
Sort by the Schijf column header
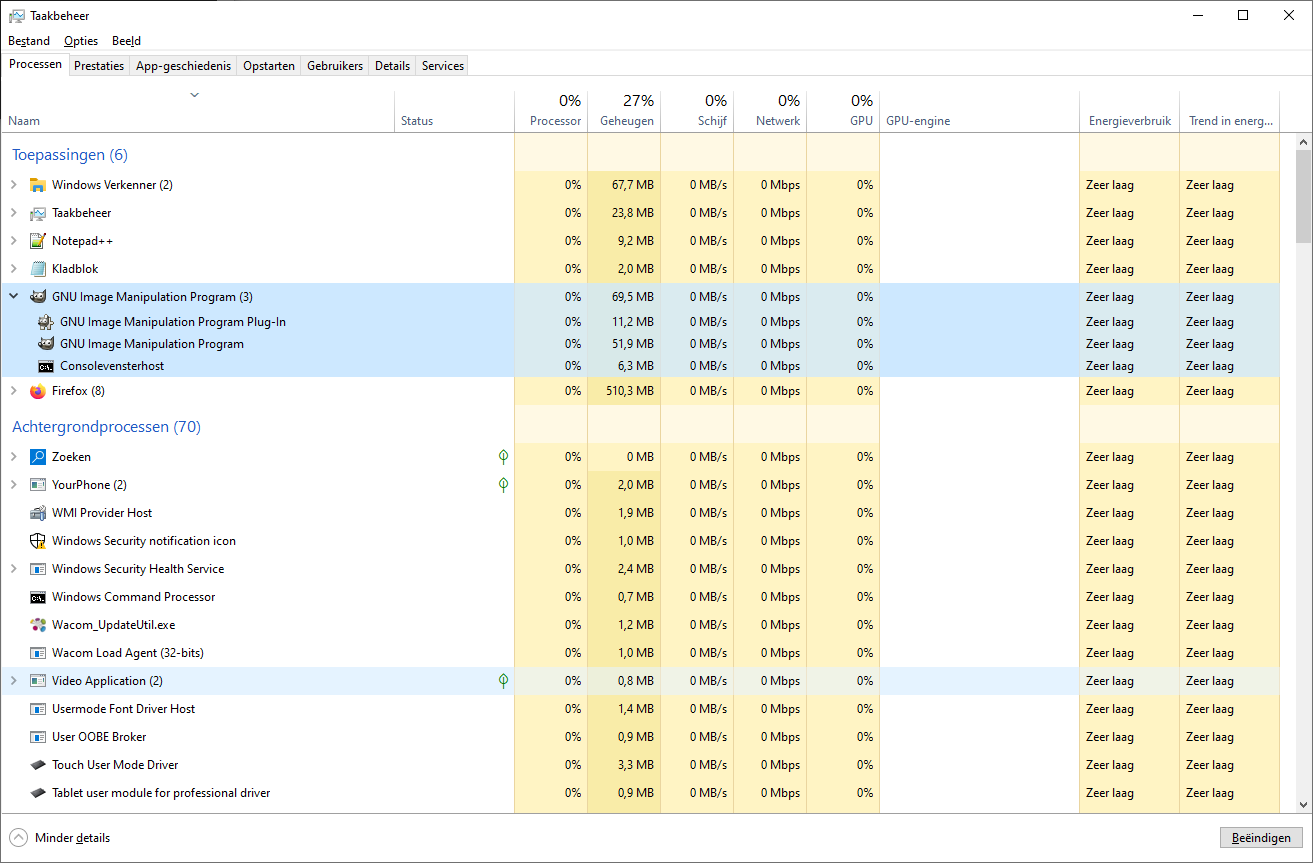click(697, 110)
